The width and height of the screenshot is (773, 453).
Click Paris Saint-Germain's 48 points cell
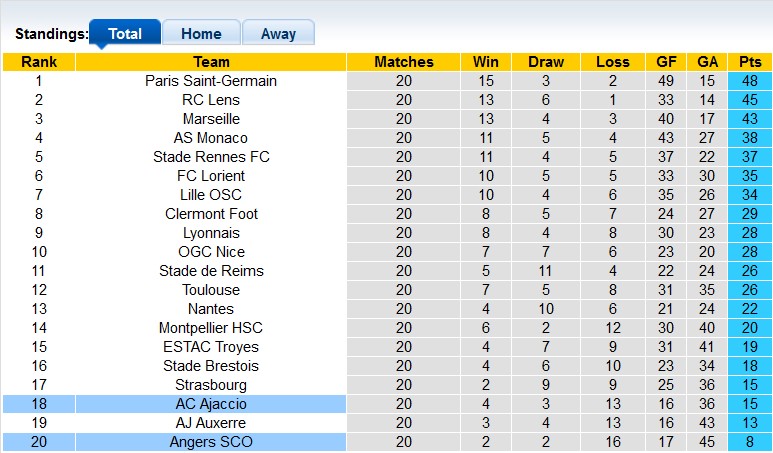click(750, 81)
